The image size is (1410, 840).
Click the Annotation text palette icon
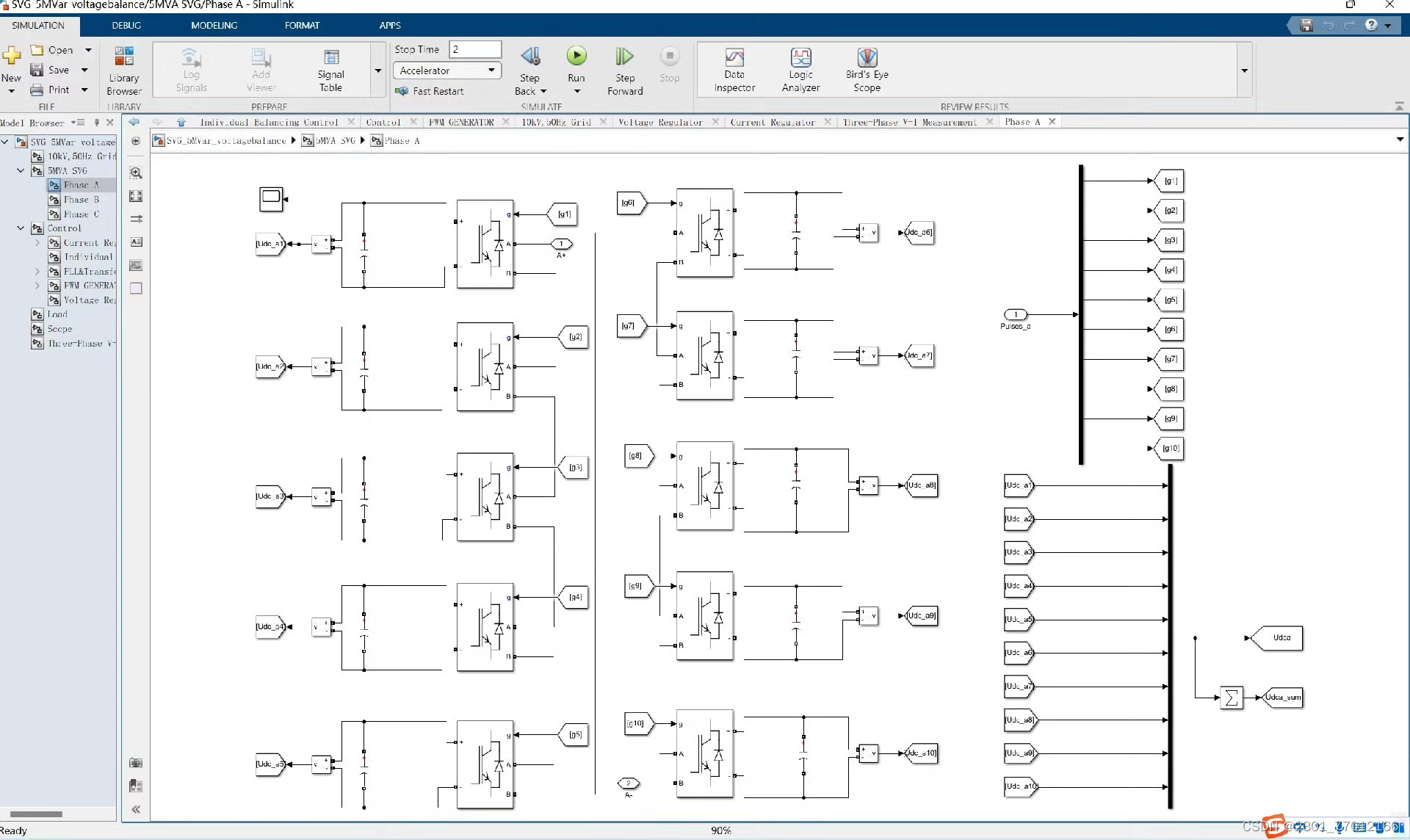[x=136, y=242]
